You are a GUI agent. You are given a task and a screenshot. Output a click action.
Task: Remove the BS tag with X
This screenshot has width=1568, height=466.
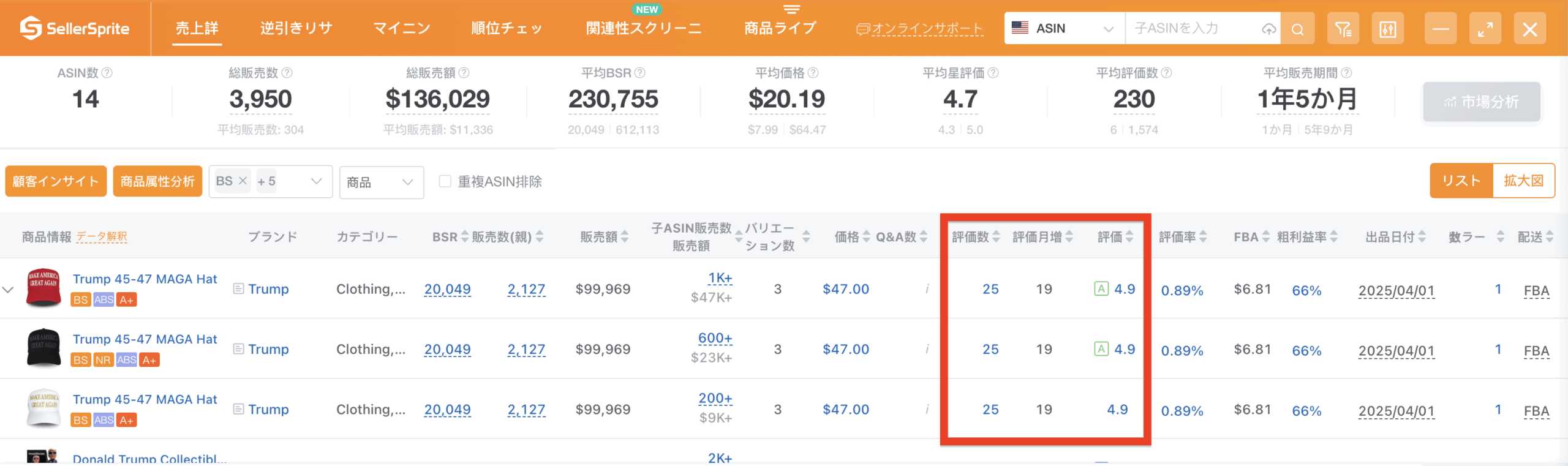243,181
